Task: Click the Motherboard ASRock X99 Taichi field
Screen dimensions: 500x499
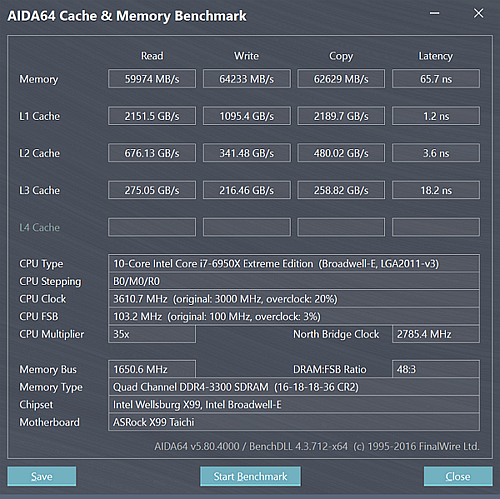Action: [x=294, y=422]
